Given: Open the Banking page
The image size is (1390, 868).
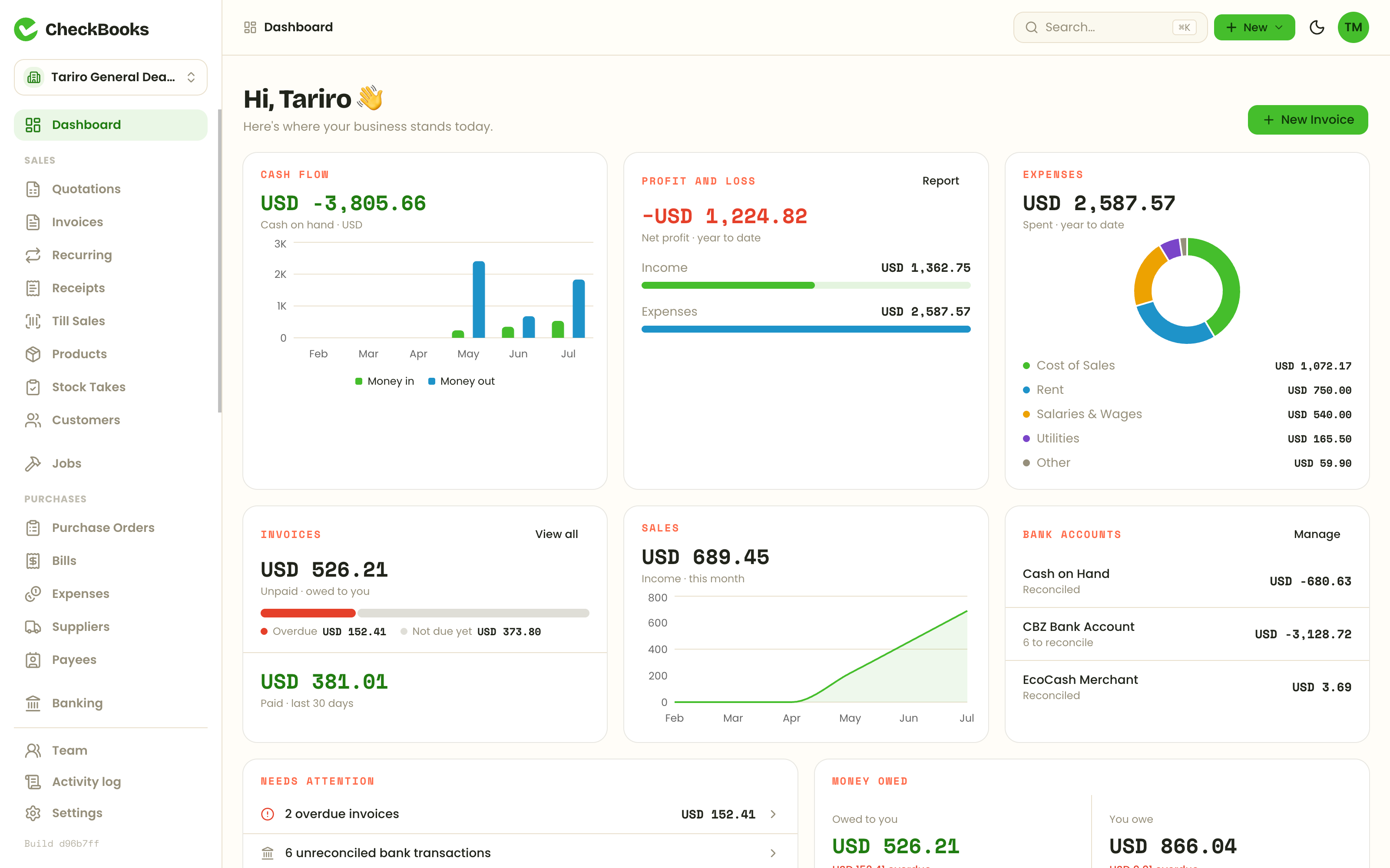Looking at the screenshot, I should point(110,703).
